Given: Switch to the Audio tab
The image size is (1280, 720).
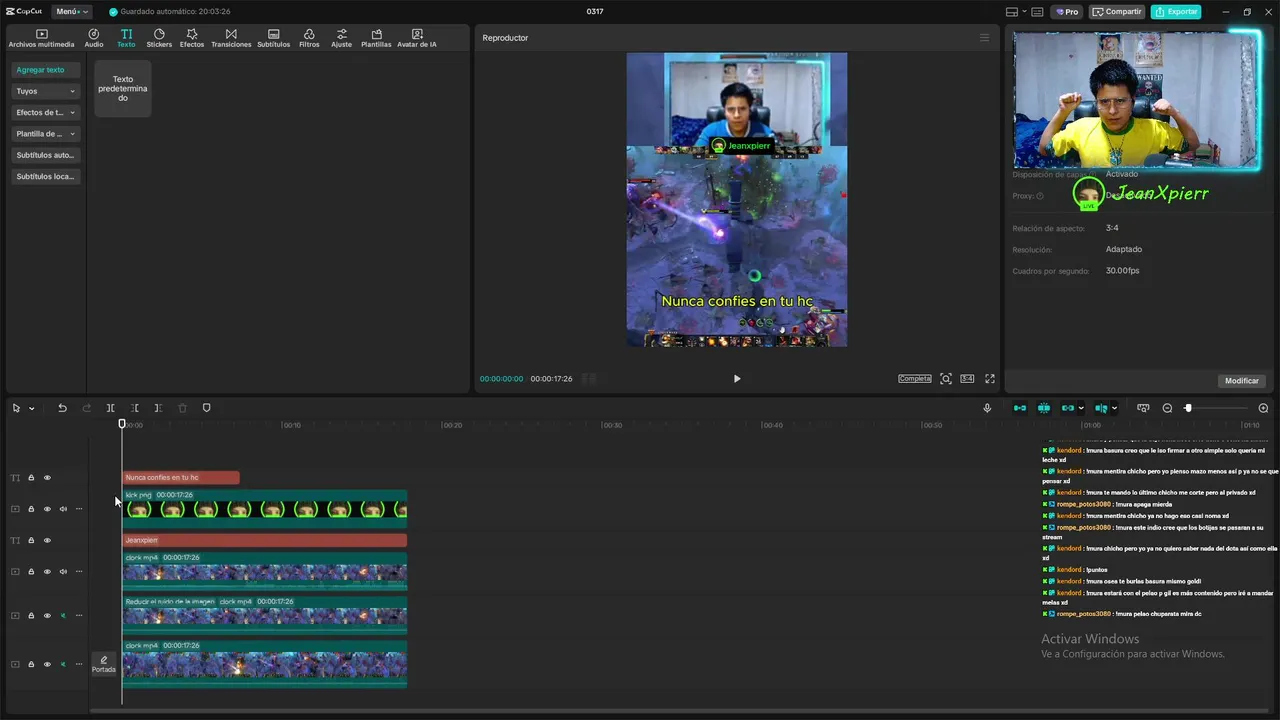Looking at the screenshot, I should pyautogui.click(x=94, y=38).
